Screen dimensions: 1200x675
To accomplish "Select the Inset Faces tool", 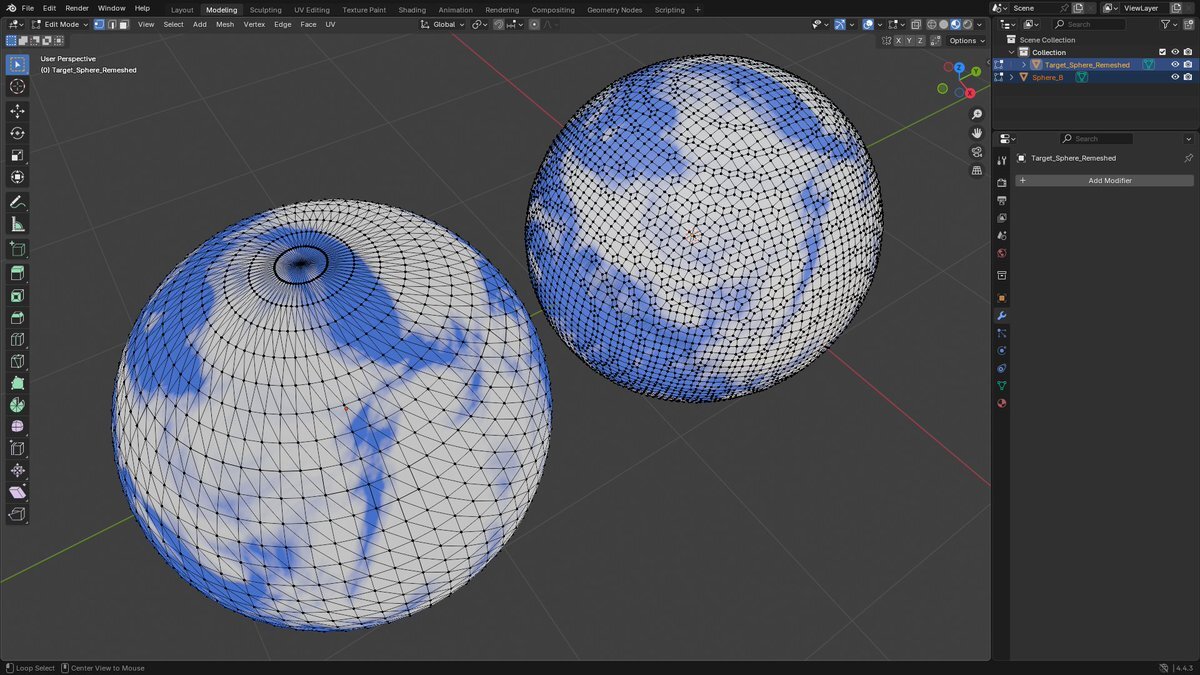I will (17, 296).
